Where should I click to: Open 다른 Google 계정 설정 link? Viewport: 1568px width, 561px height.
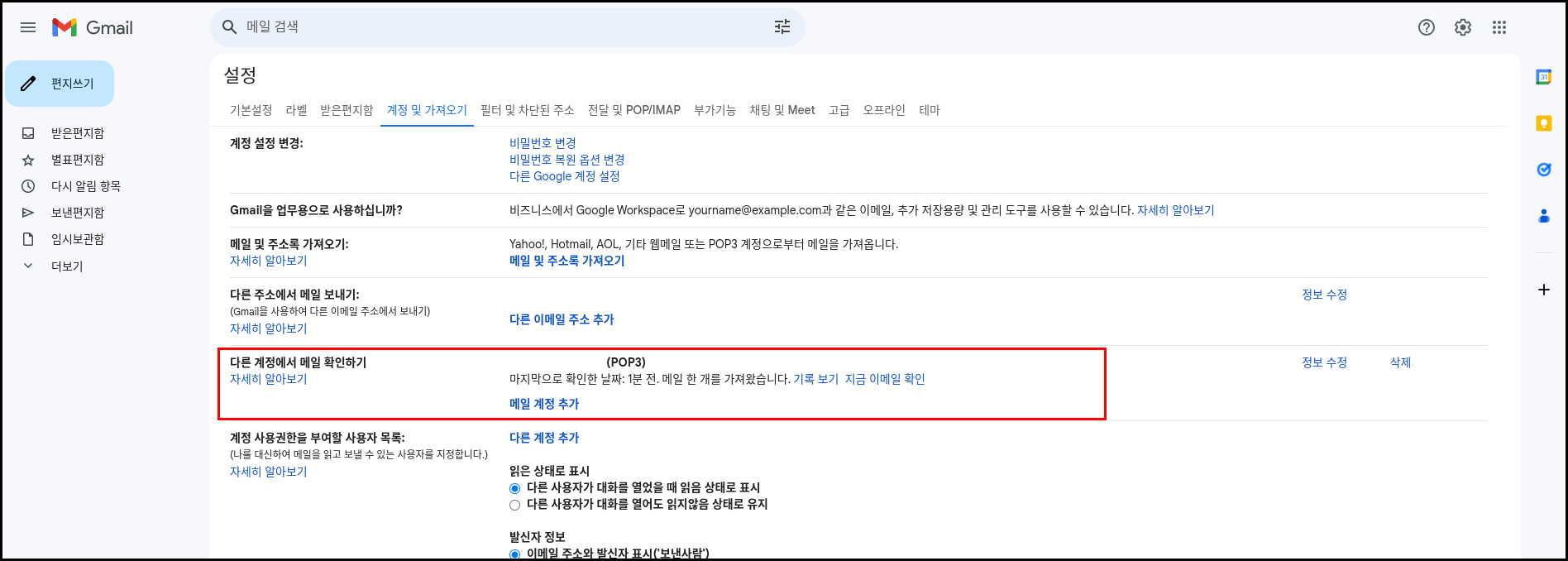[565, 176]
